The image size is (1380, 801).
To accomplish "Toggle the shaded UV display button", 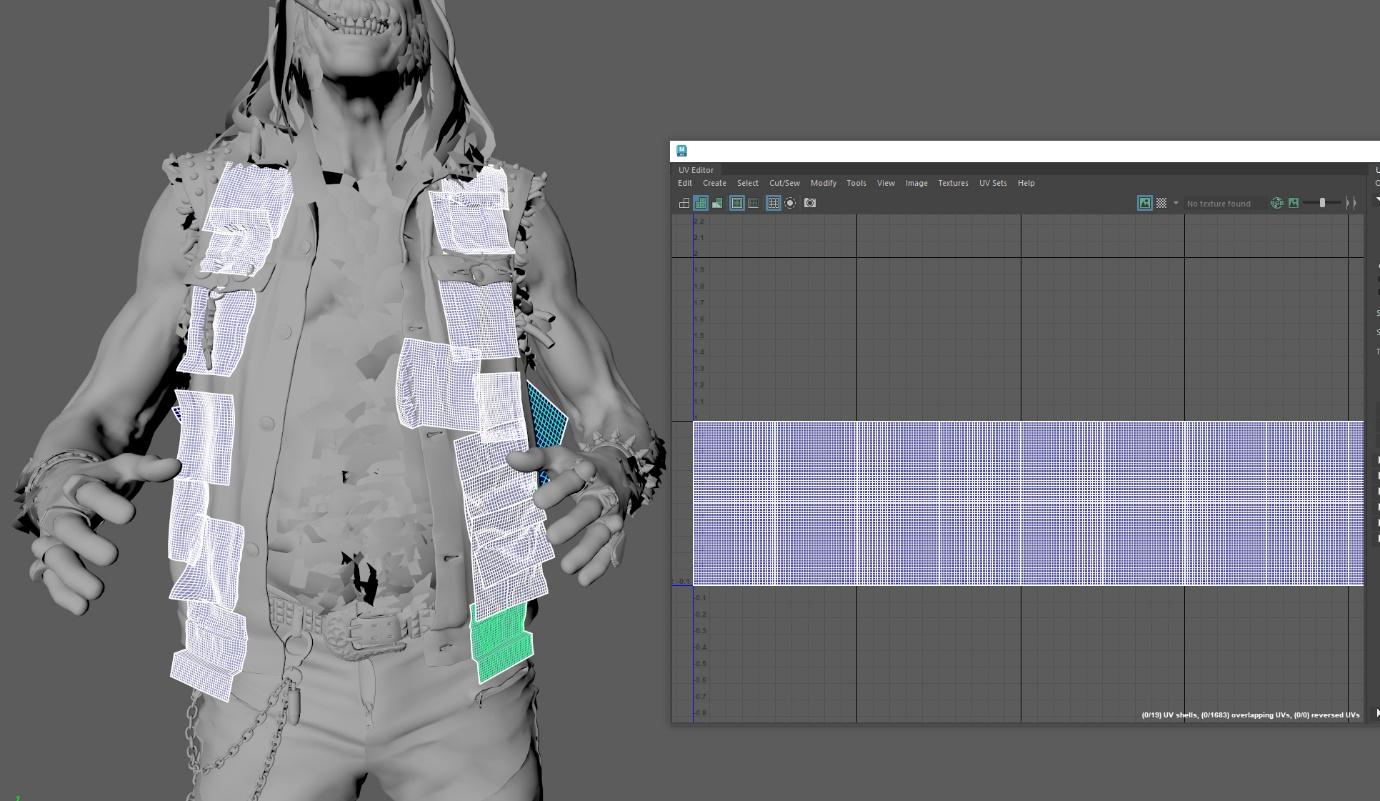I will click(701, 203).
